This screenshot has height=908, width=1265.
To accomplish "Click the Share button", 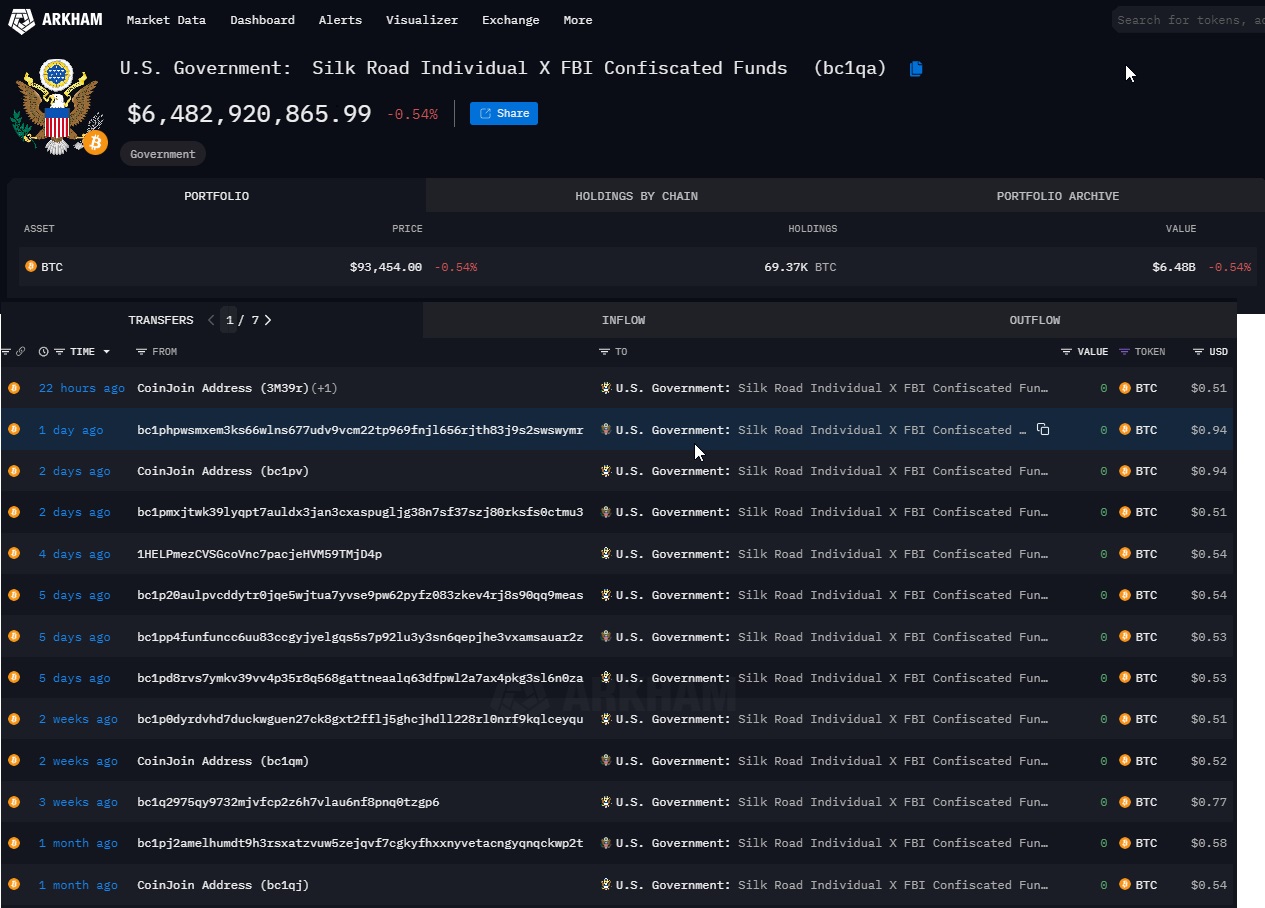I will [x=503, y=113].
